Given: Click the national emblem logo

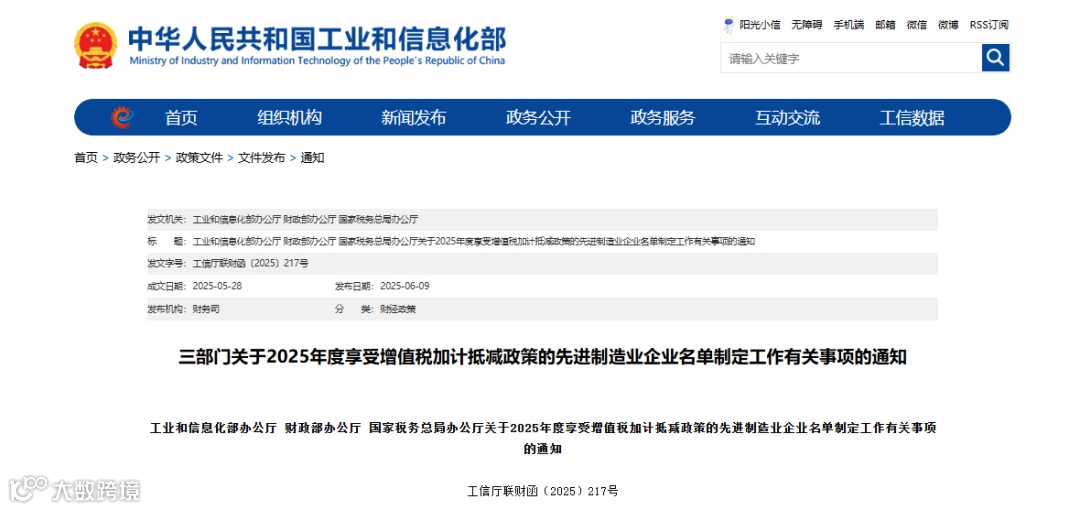Looking at the screenshot, I should (96, 45).
